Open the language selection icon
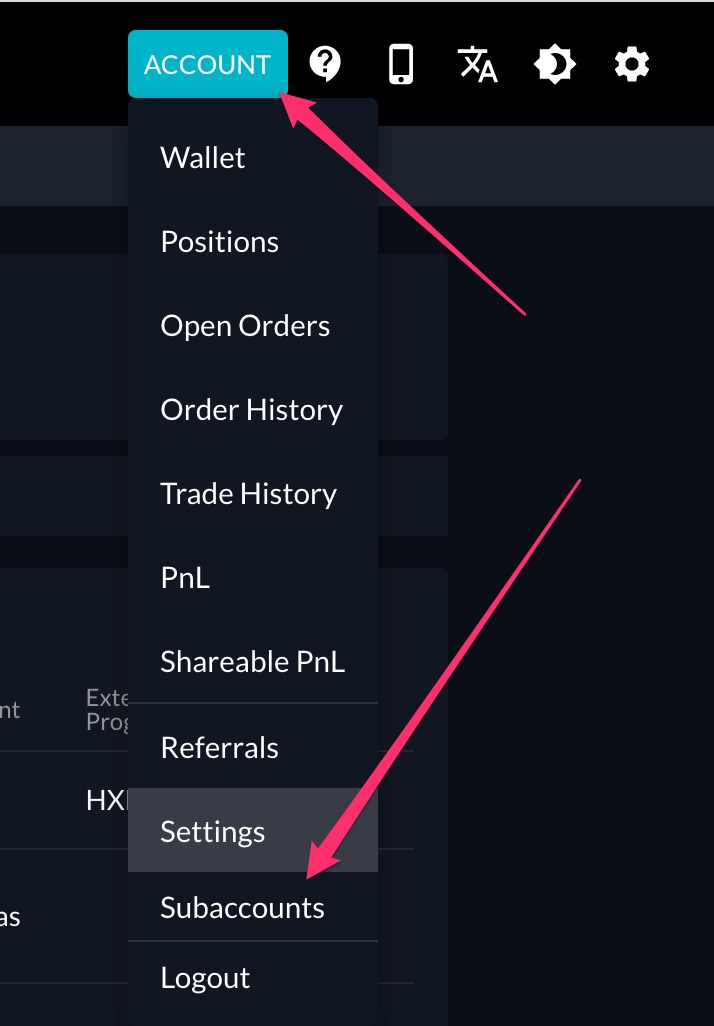Screen dimensions: 714x1026 478,63
